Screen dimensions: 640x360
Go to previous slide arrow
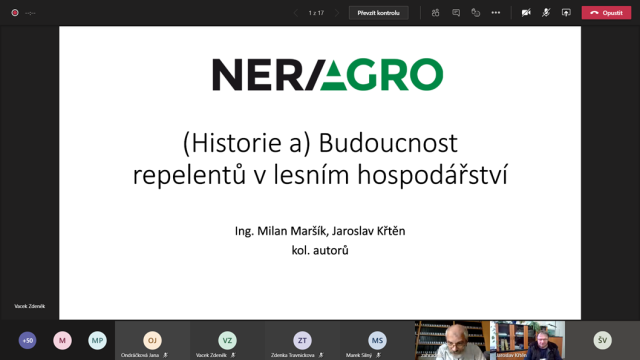click(x=296, y=13)
